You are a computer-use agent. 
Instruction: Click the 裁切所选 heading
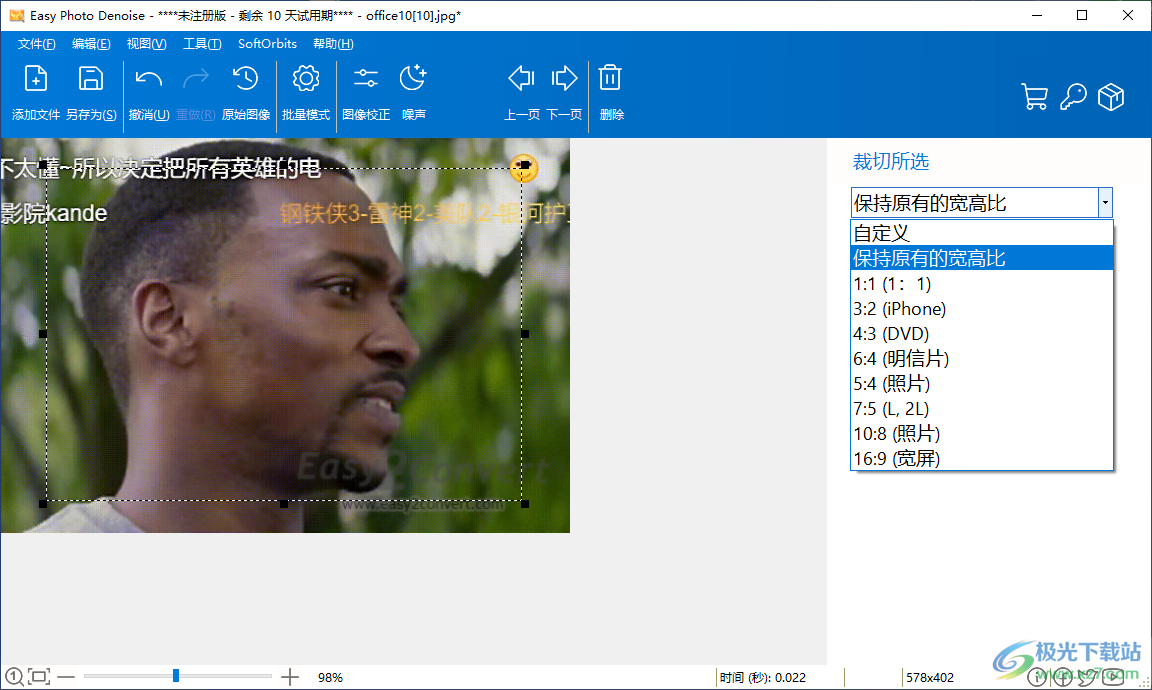click(x=890, y=162)
